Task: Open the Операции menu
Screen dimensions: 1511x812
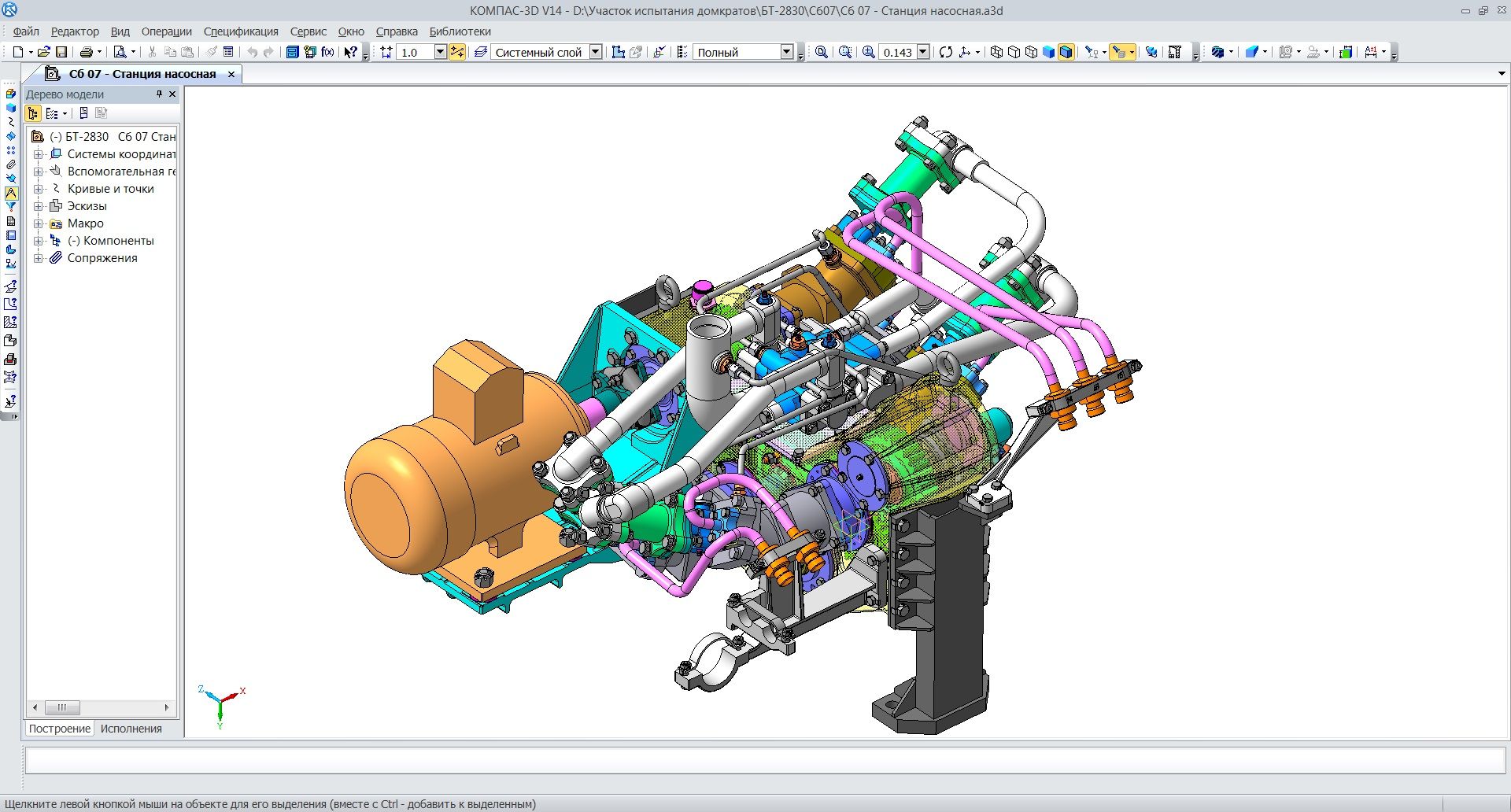Action: point(166,31)
